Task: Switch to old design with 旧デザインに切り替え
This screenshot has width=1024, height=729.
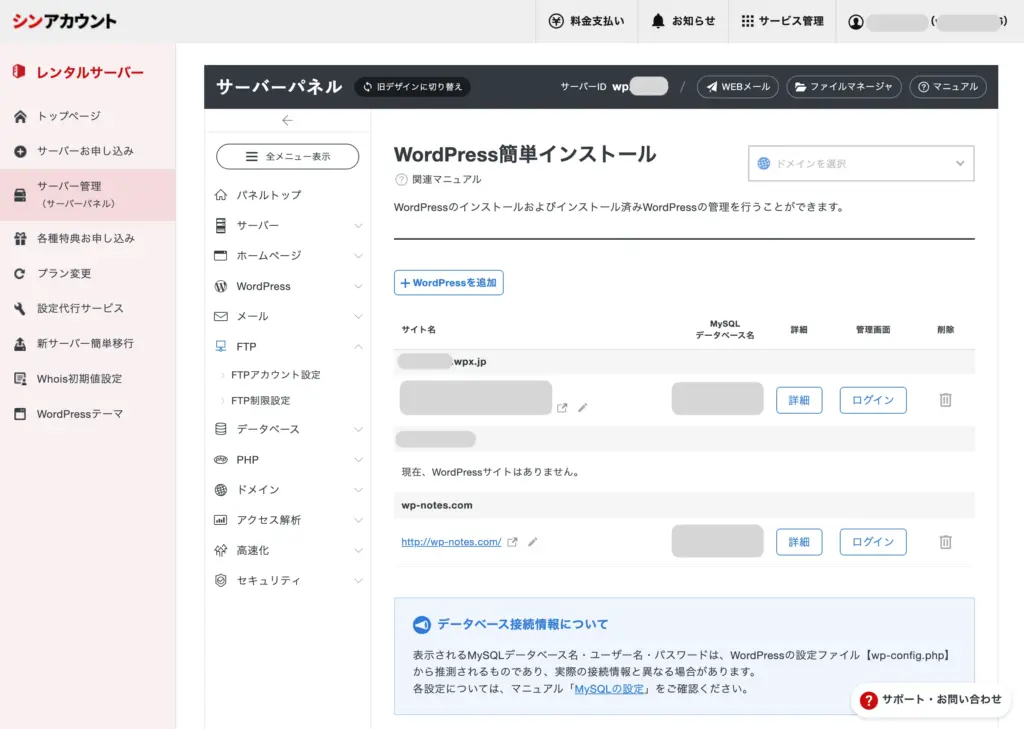Action: coord(412,87)
